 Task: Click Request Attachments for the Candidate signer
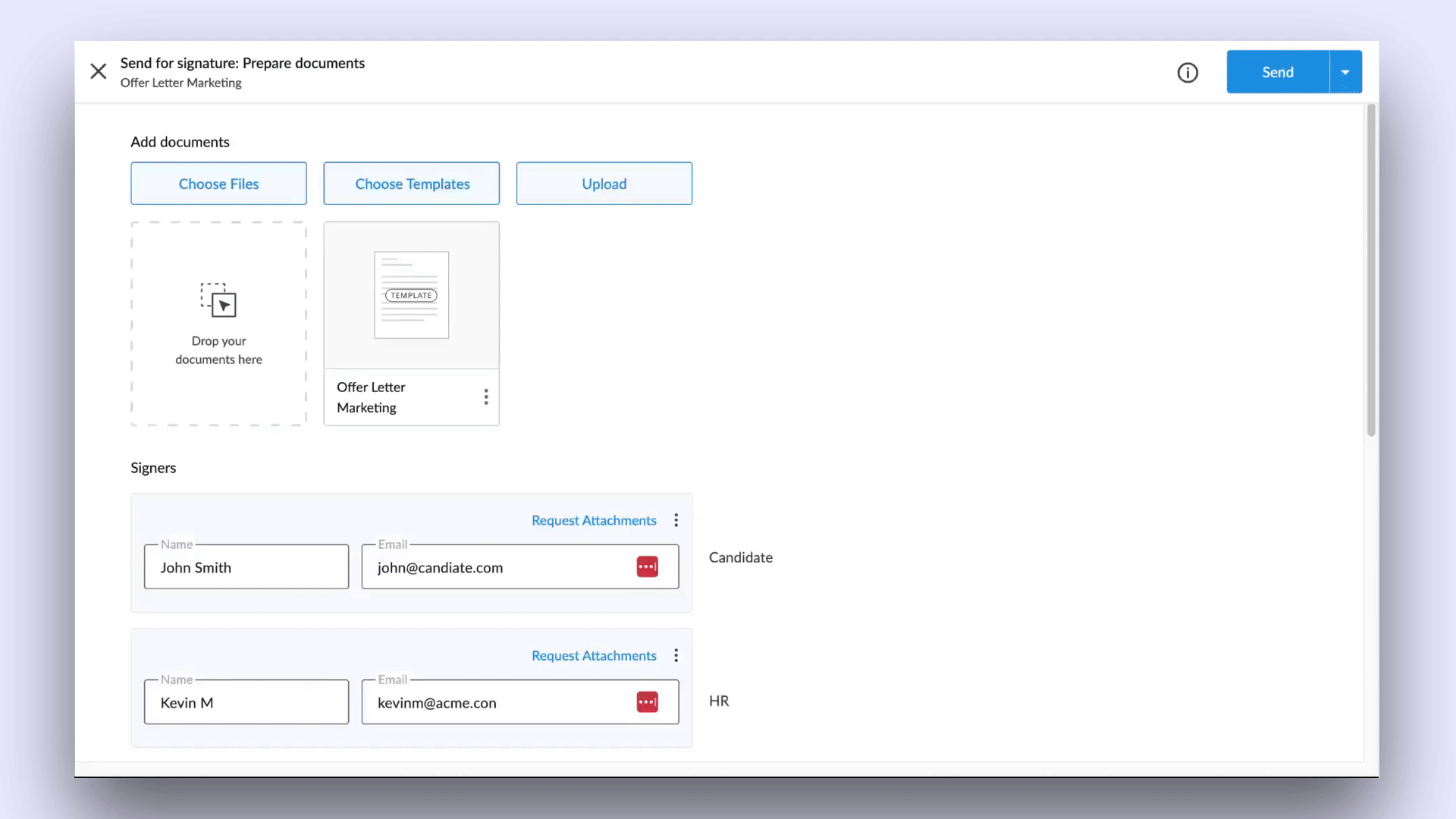tap(594, 520)
